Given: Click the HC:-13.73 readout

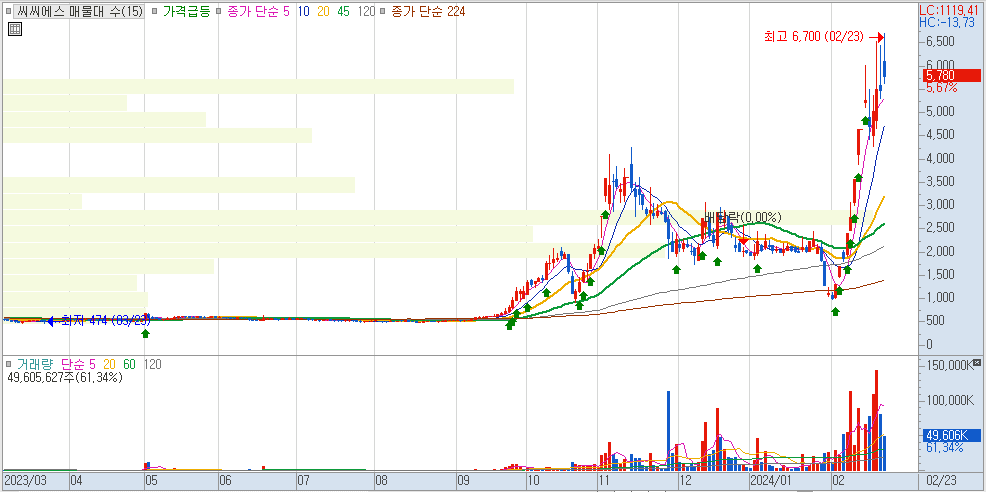Looking at the screenshot, I should click(947, 22).
